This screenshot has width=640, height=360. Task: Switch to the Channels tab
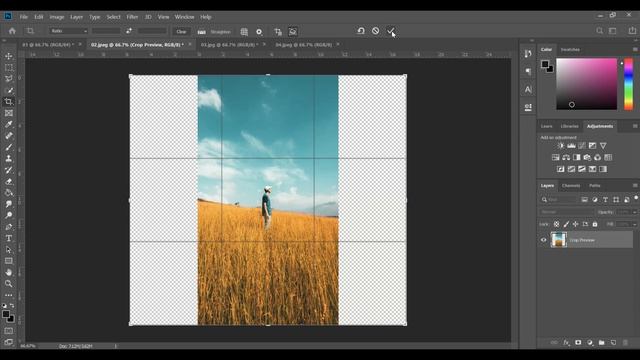[571, 185]
